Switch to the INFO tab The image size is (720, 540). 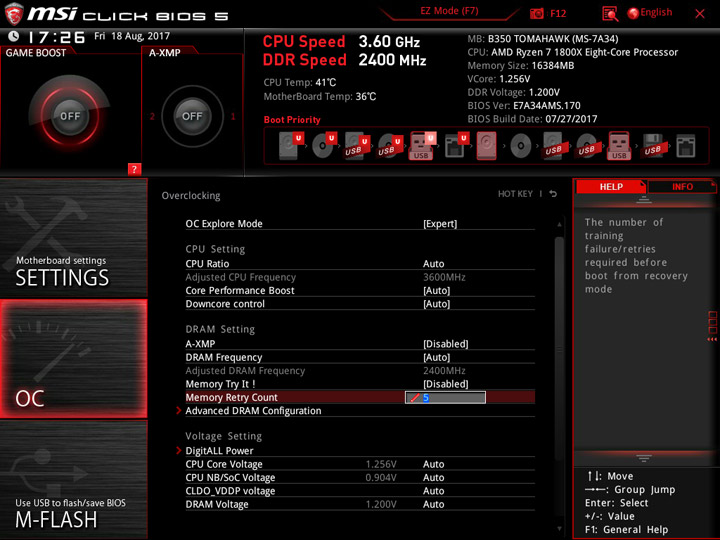pos(682,186)
